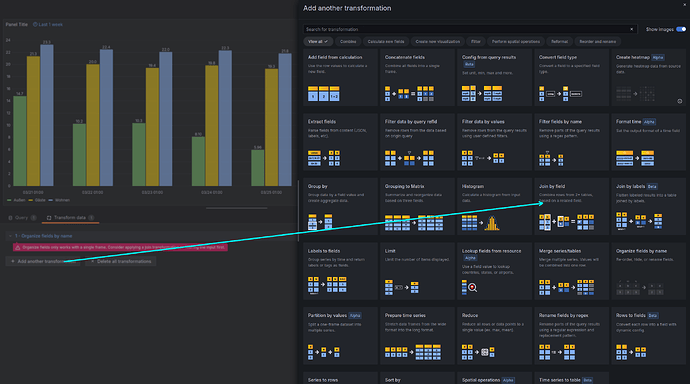Choose the Rows to fields transformation
This screenshot has height=384, width=690.
[648, 336]
